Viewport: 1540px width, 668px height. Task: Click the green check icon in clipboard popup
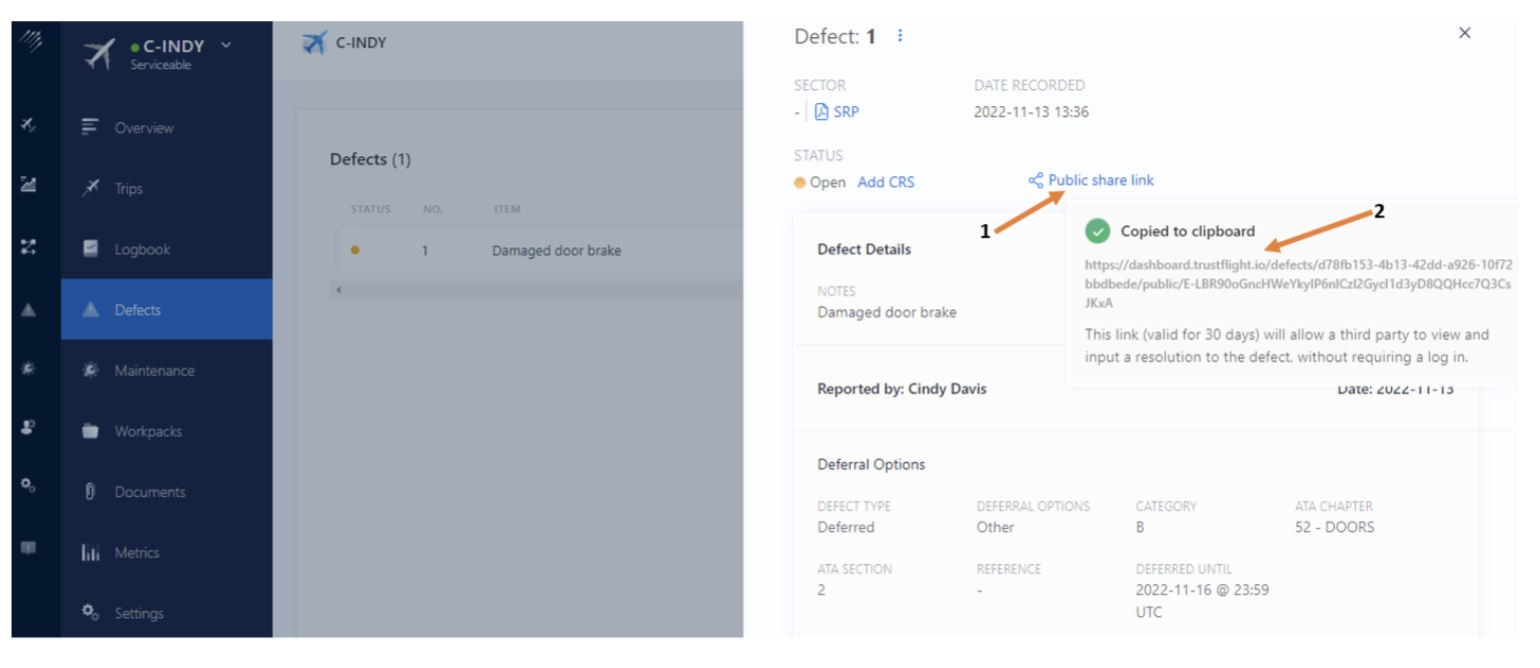point(1098,231)
